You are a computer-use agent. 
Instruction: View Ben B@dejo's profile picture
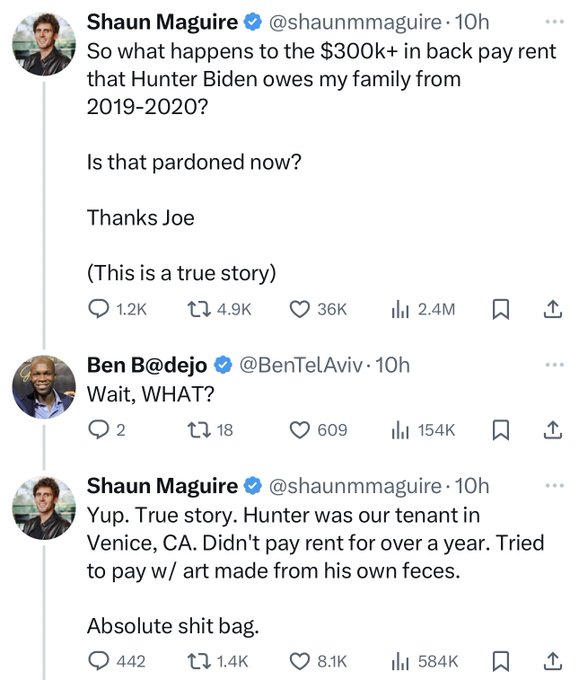tap(44, 387)
